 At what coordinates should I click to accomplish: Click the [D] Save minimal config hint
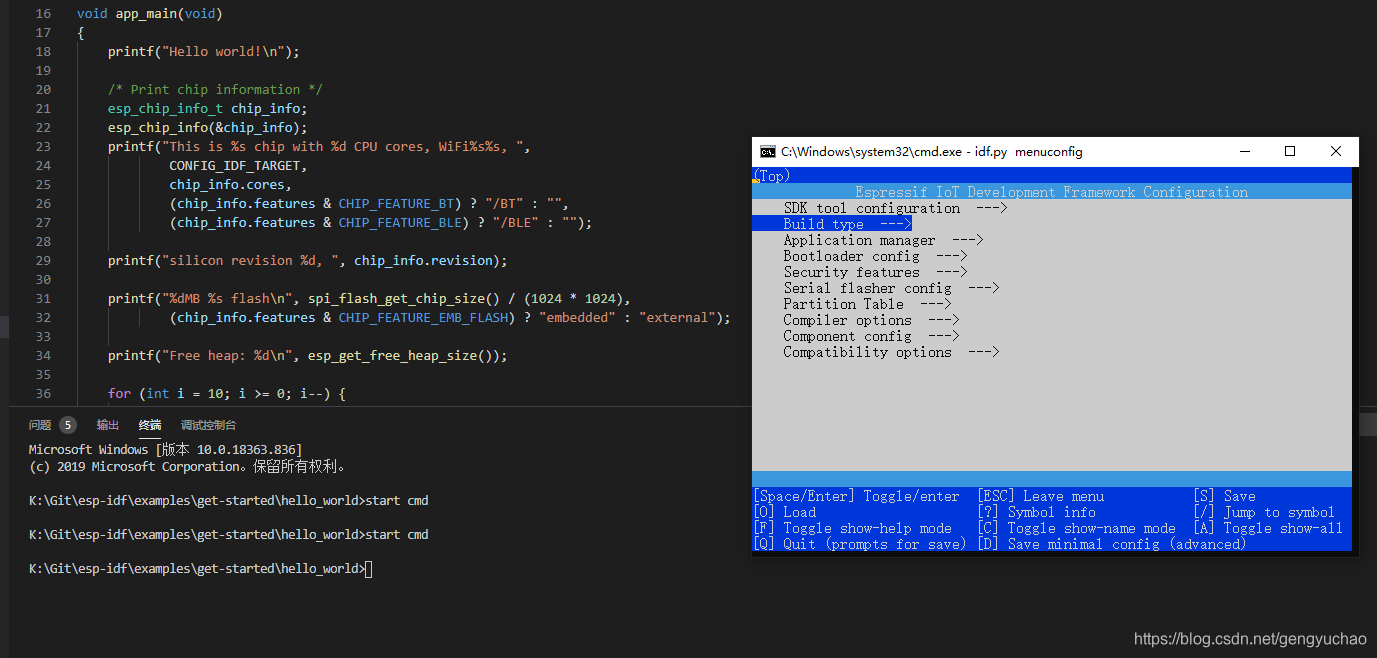click(x=1111, y=544)
